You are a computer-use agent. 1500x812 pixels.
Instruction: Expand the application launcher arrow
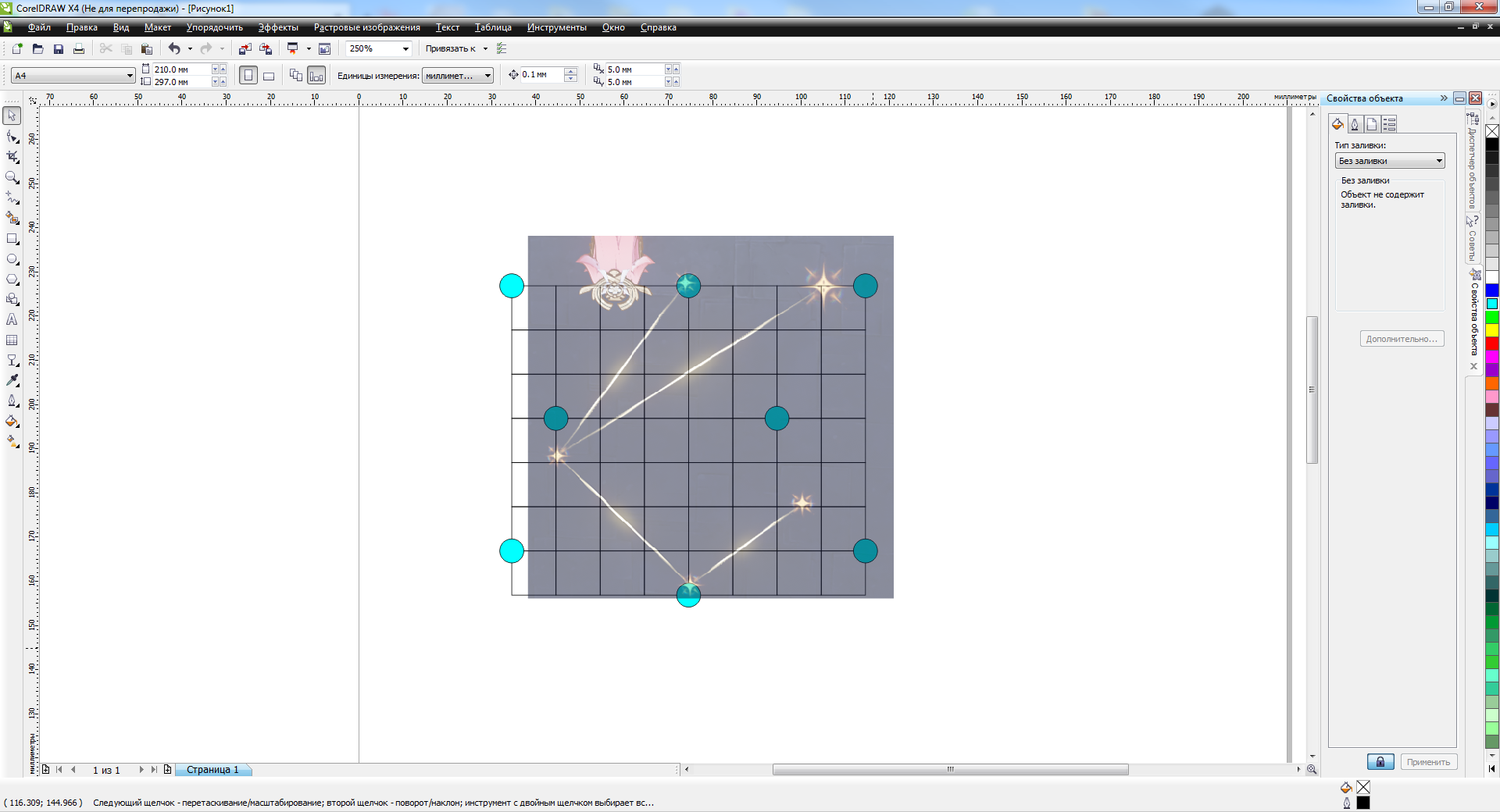309,48
